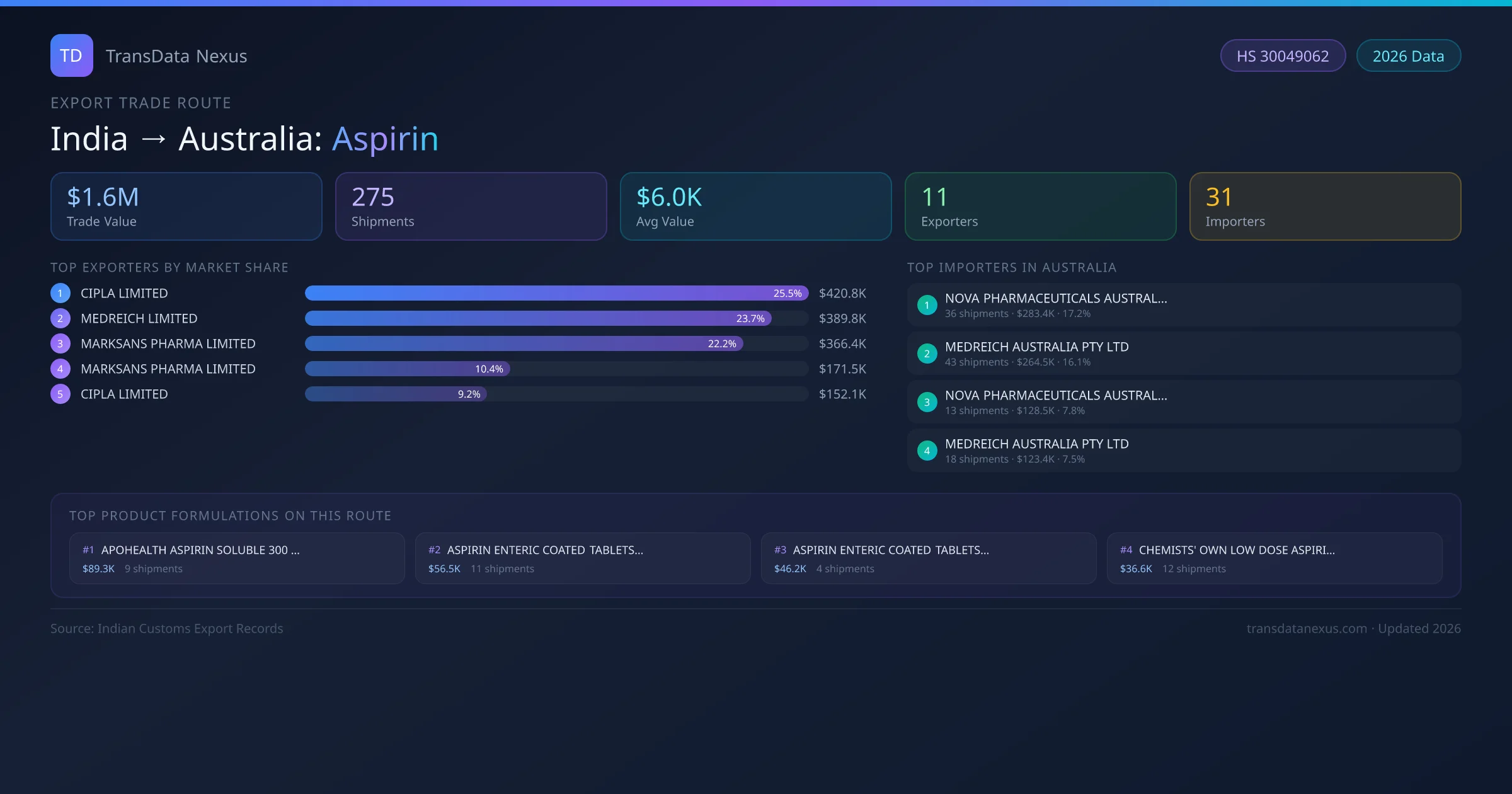Click the green badge 1 beside NOVA PHARMACEUTICALS
The image size is (1512, 794).
[927, 304]
